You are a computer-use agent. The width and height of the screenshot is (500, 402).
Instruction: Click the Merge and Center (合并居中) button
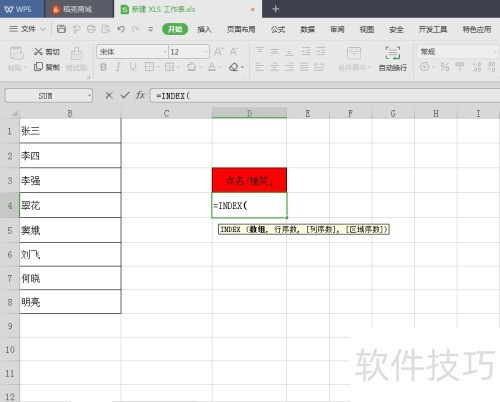click(354, 59)
